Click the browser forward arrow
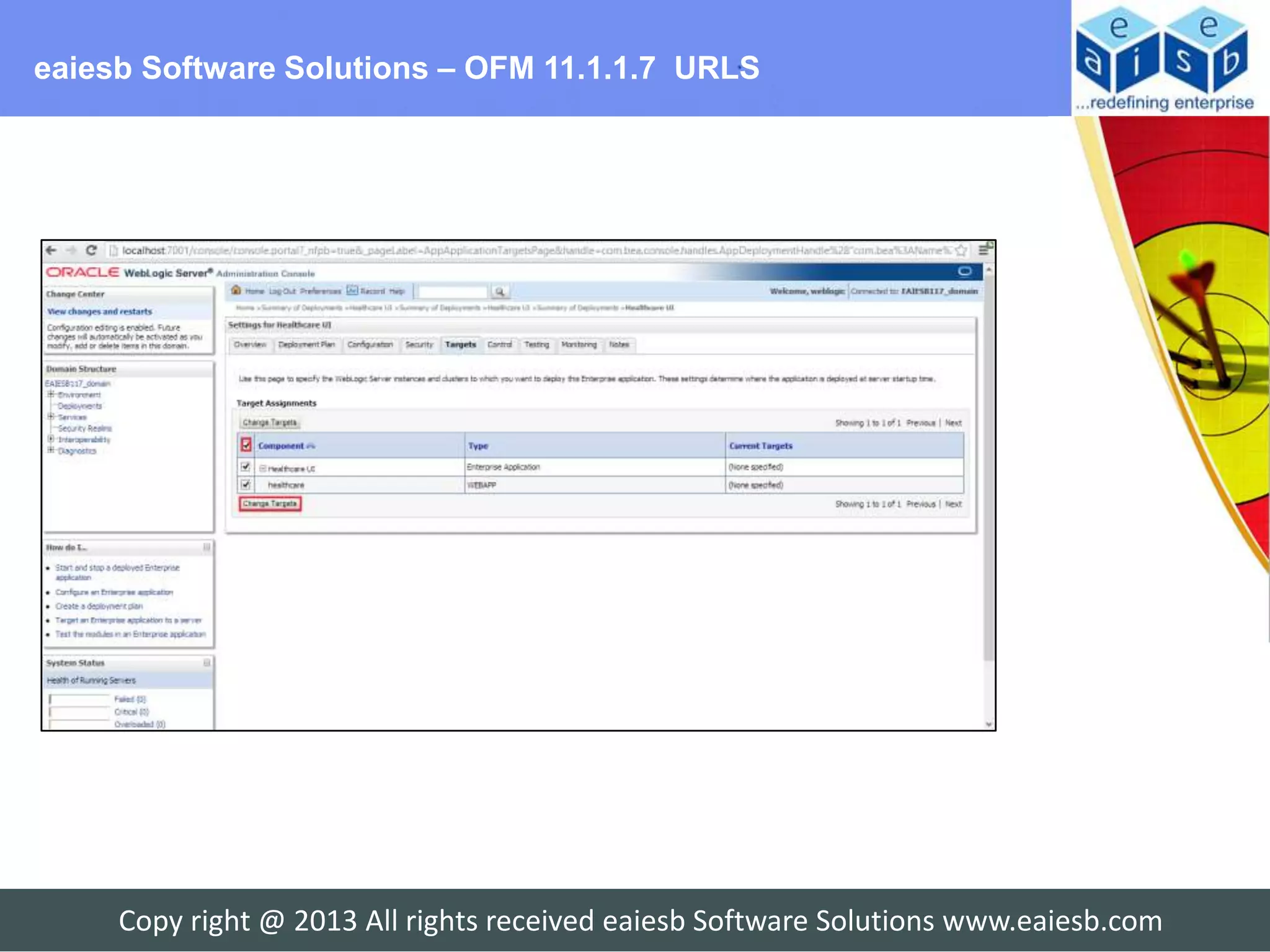Viewport: 1270px width, 952px height. click(71, 250)
